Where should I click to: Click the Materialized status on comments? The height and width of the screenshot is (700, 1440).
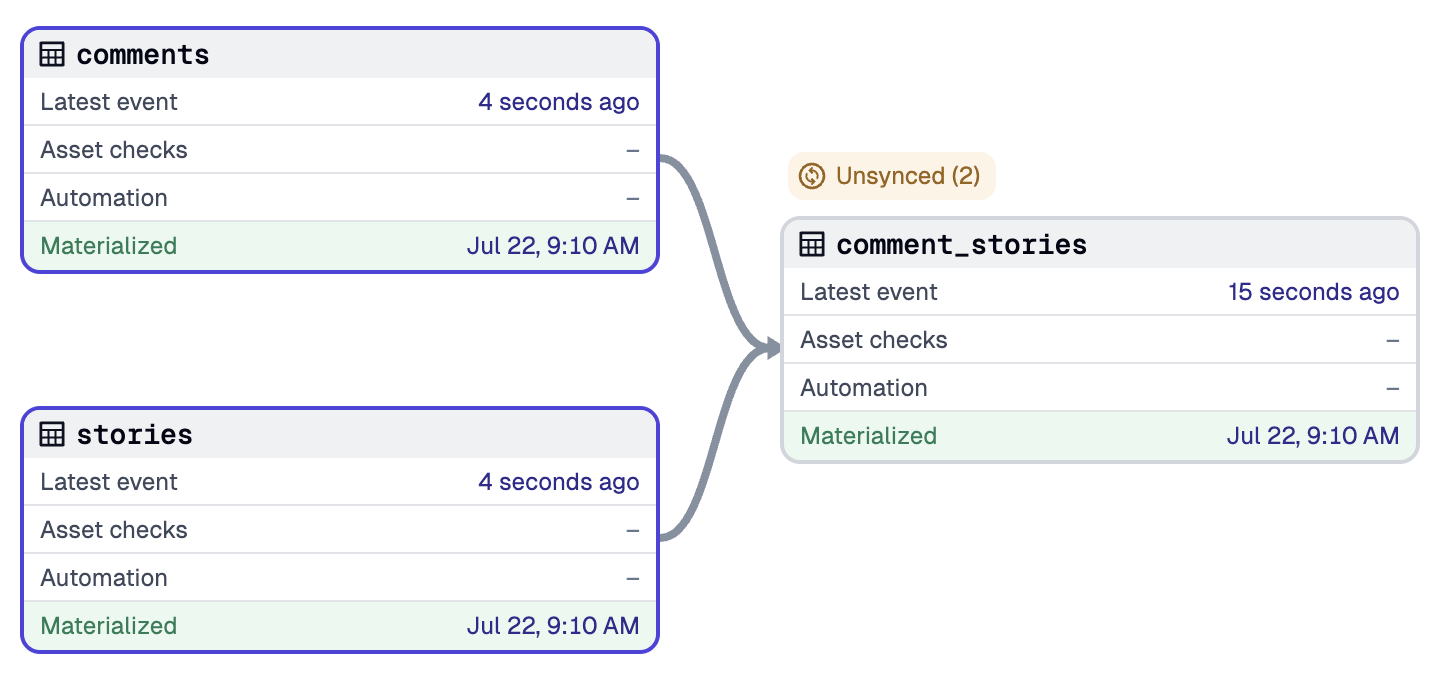click(x=109, y=246)
